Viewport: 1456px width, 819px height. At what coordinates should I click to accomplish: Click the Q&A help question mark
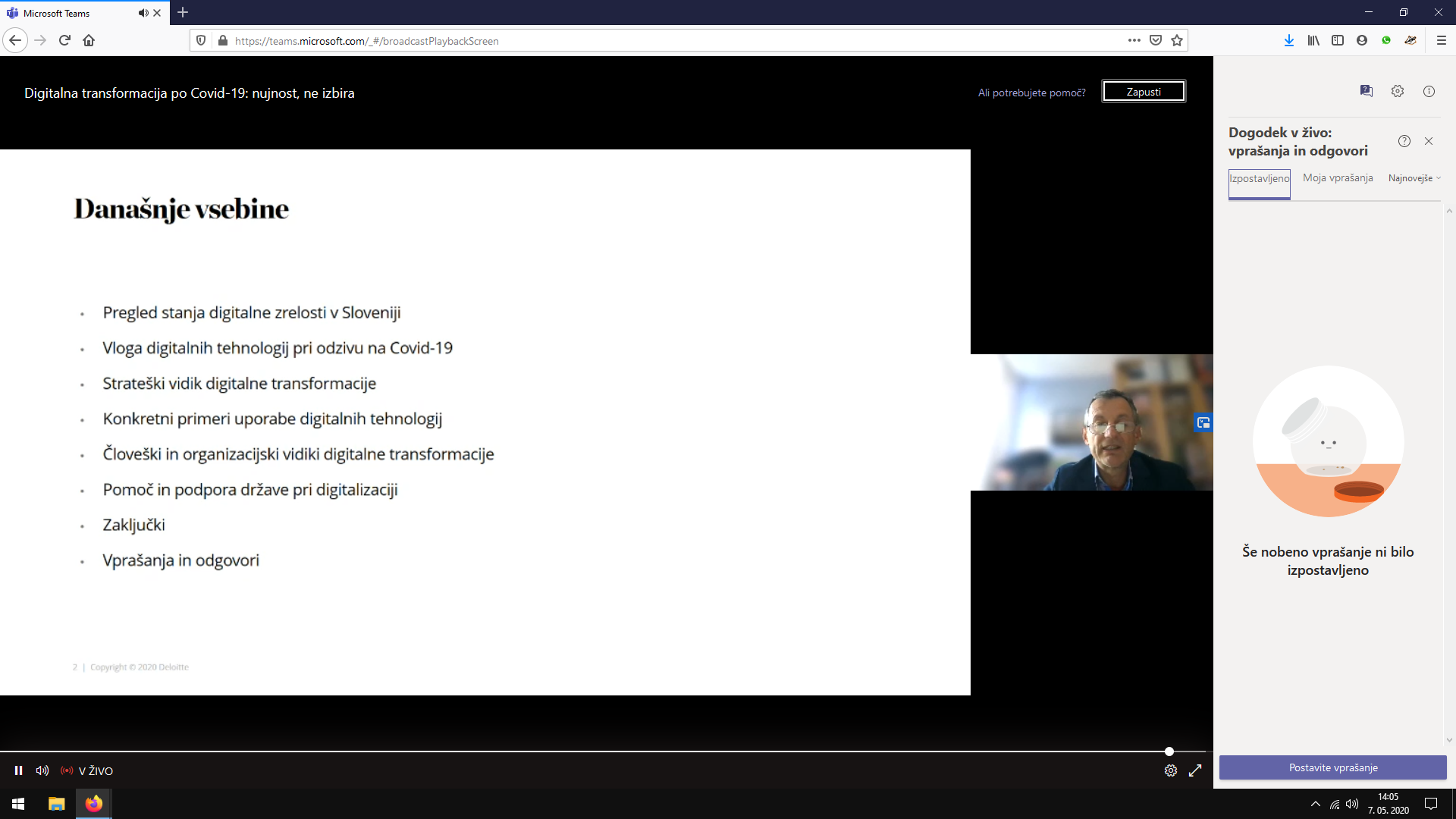1404,141
